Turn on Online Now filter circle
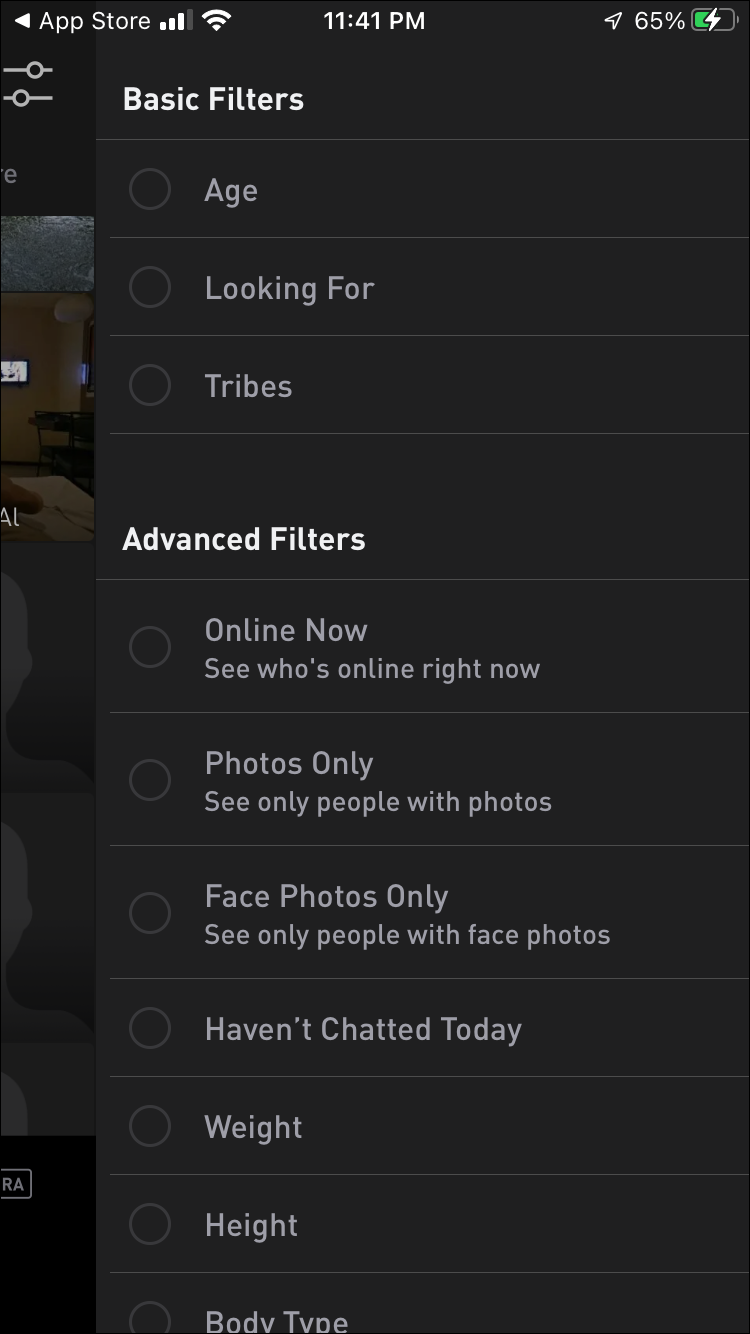Screen dimensions: 750x1334 pos(150,647)
